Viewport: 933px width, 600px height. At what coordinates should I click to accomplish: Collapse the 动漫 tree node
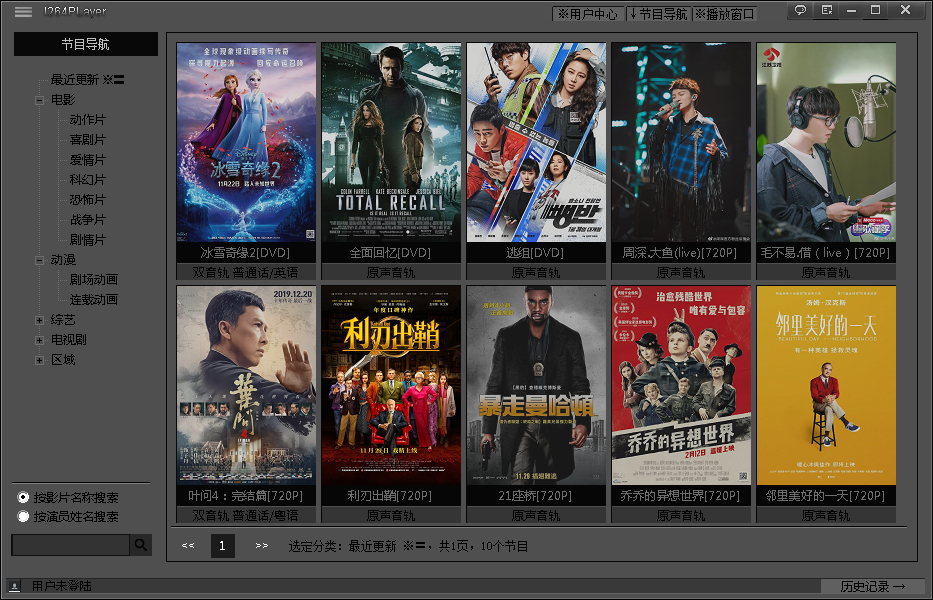(x=39, y=260)
